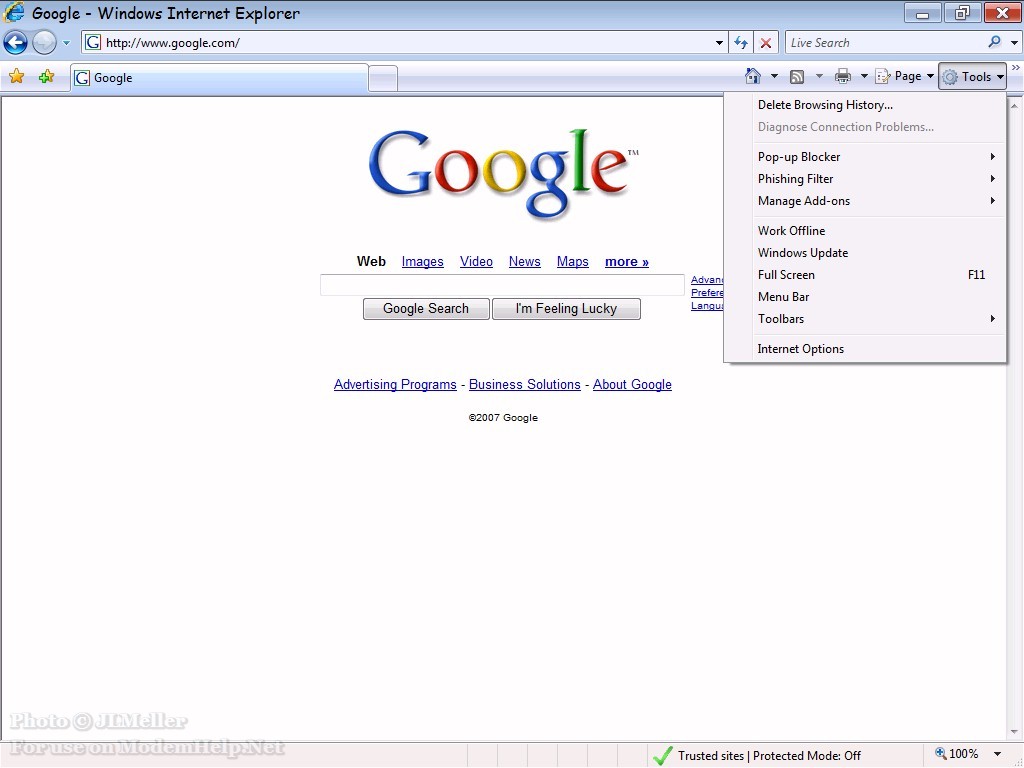The height and width of the screenshot is (768, 1024).
Task: Open the News link
Action: (x=524, y=262)
